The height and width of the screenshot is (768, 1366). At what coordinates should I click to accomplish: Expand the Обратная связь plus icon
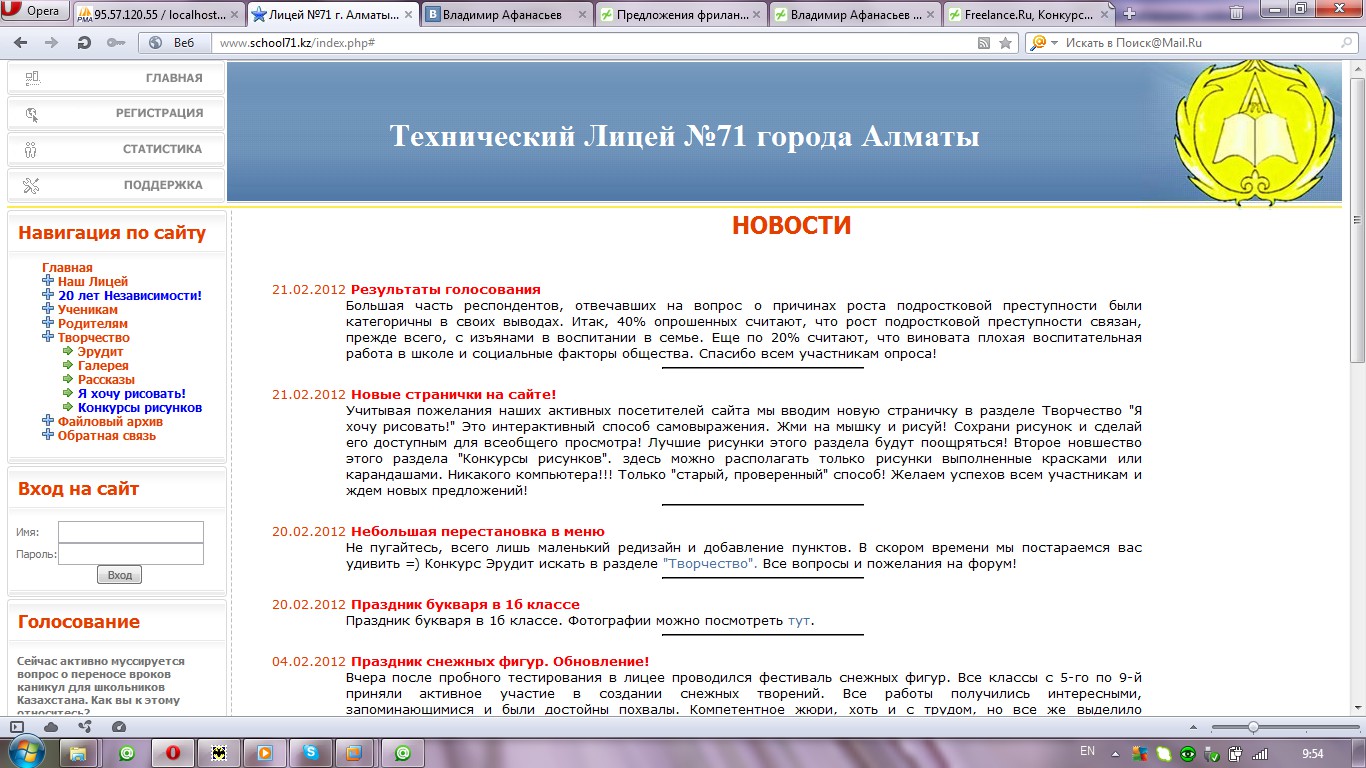(x=48, y=435)
